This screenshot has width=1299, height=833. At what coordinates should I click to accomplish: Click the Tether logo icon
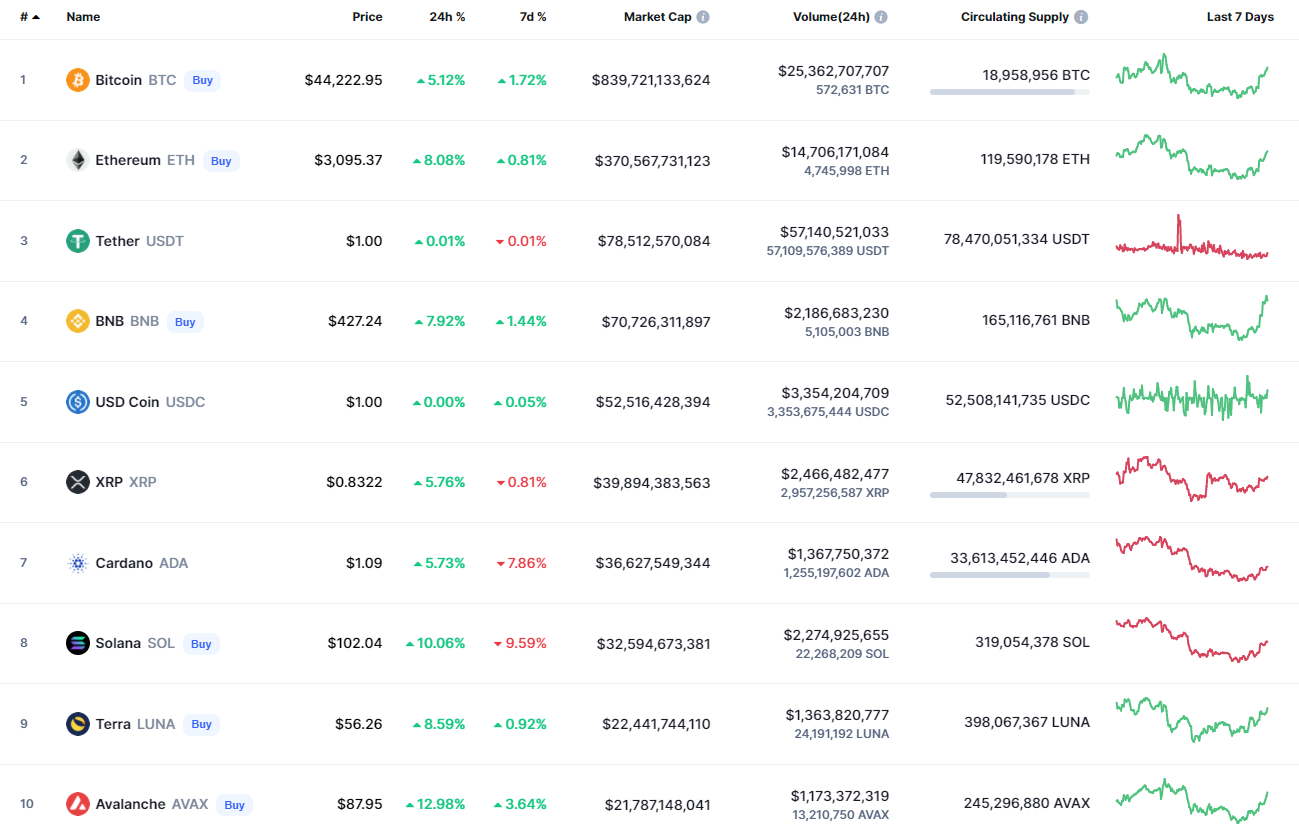click(78, 241)
